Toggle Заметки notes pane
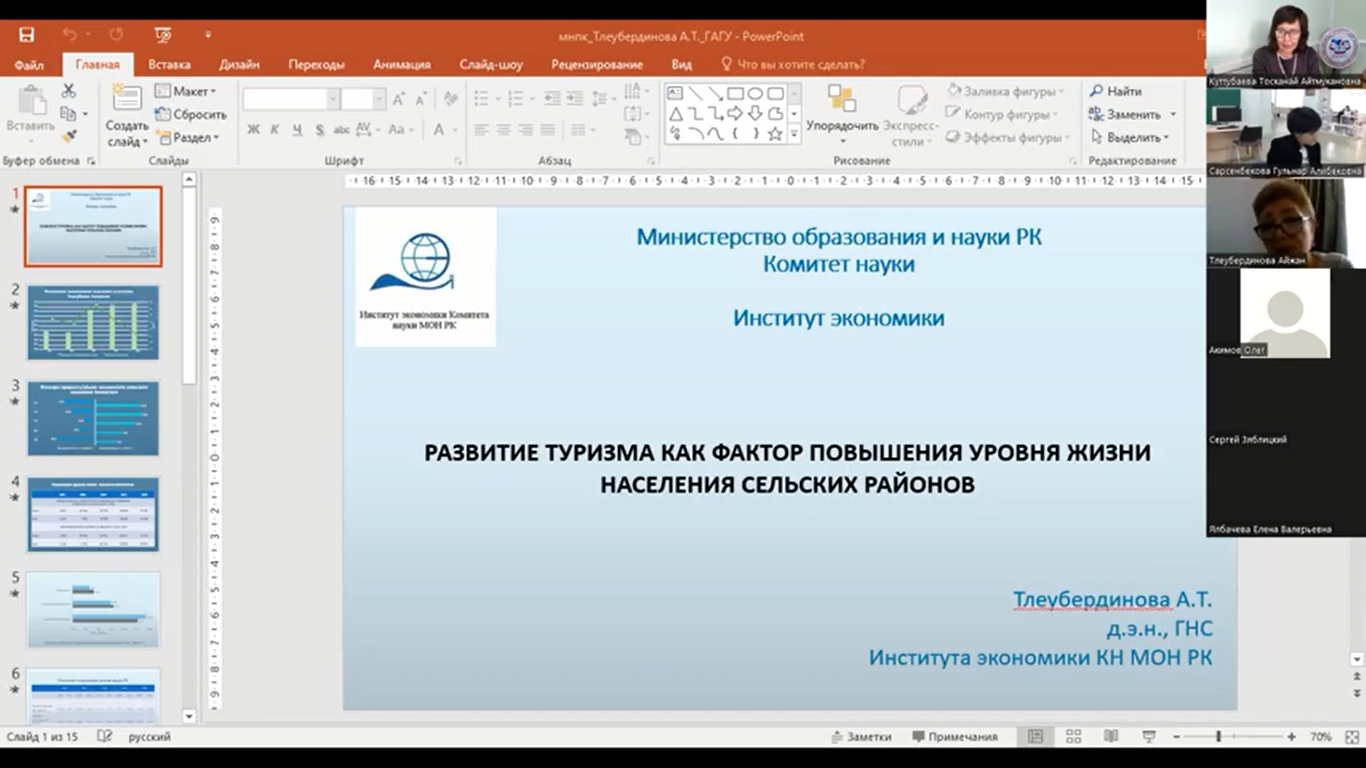The image size is (1366, 768). tap(861, 736)
